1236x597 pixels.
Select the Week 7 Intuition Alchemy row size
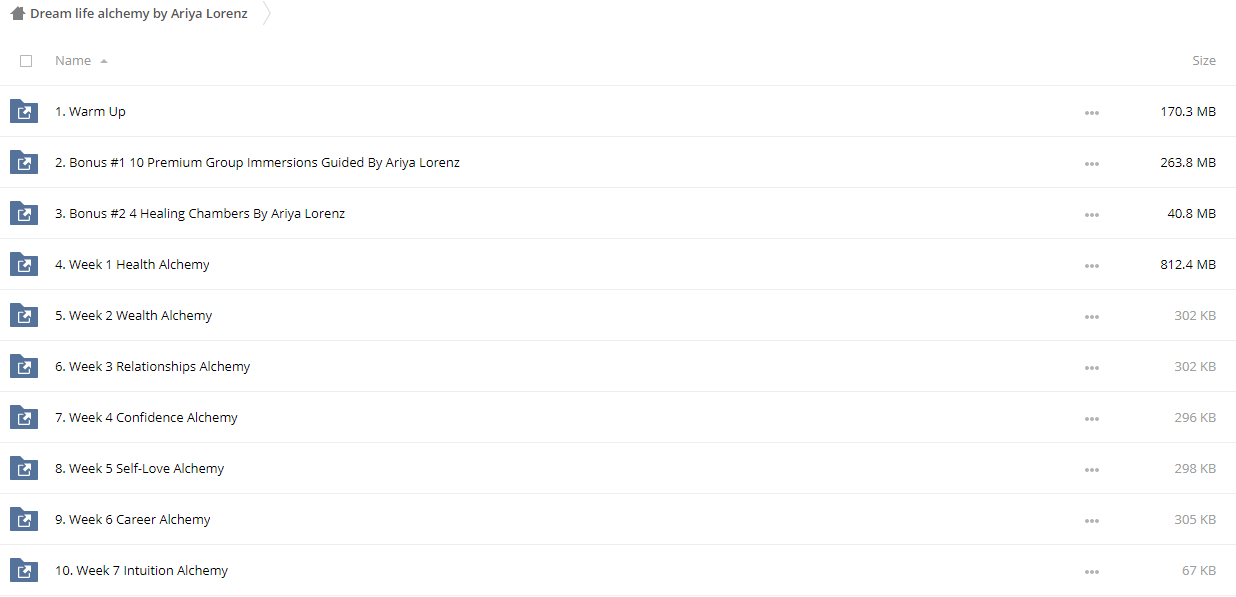1198,570
